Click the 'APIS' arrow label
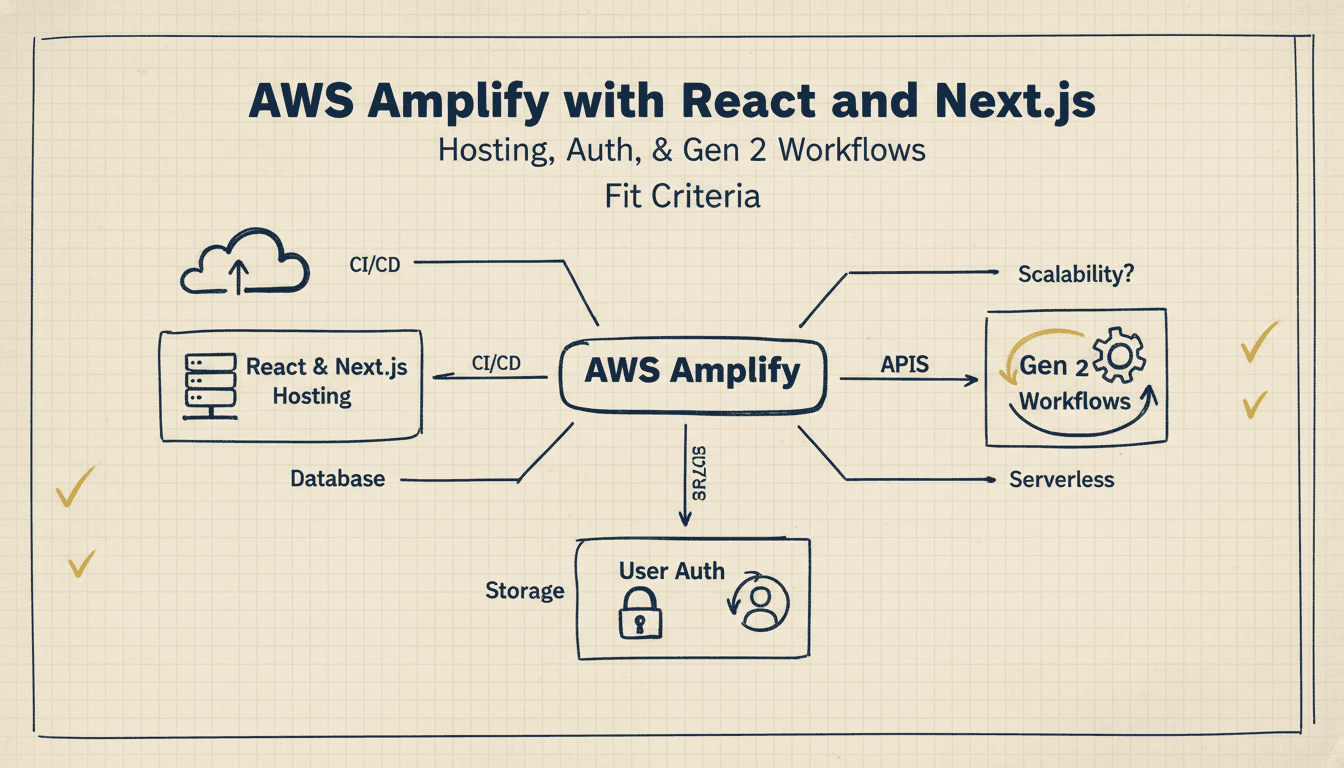The height and width of the screenshot is (768, 1344). (905, 365)
